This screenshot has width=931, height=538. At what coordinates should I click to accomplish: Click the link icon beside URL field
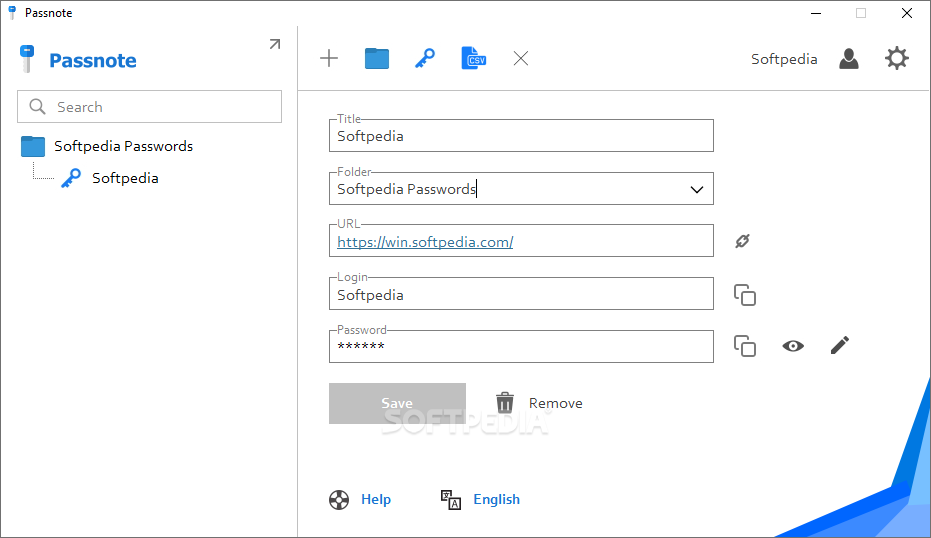click(x=742, y=240)
